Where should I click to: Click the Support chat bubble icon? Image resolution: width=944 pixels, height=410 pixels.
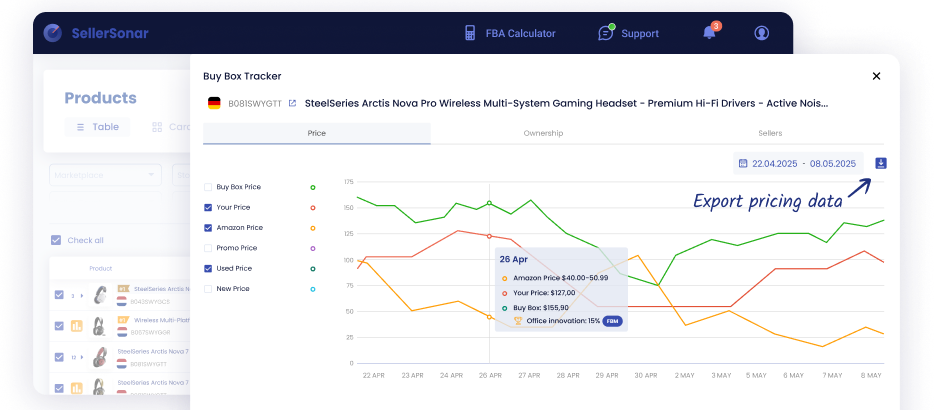pyautogui.click(x=606, y=33)
